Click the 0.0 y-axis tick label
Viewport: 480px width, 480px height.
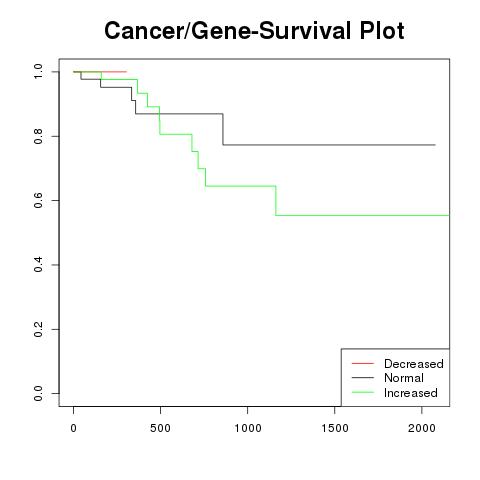38,393
